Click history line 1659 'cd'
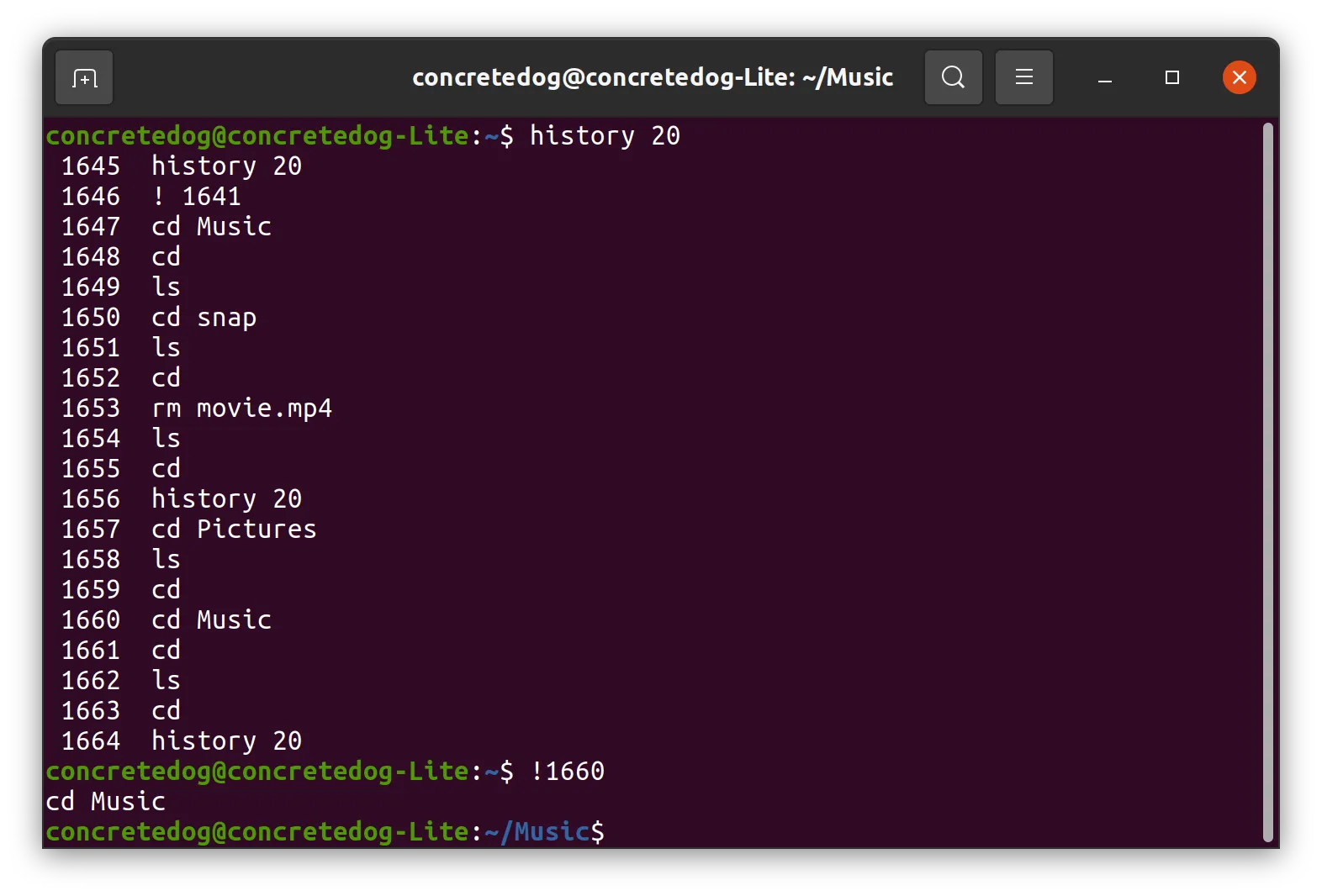1322x896 pixels. click(121, 590)
